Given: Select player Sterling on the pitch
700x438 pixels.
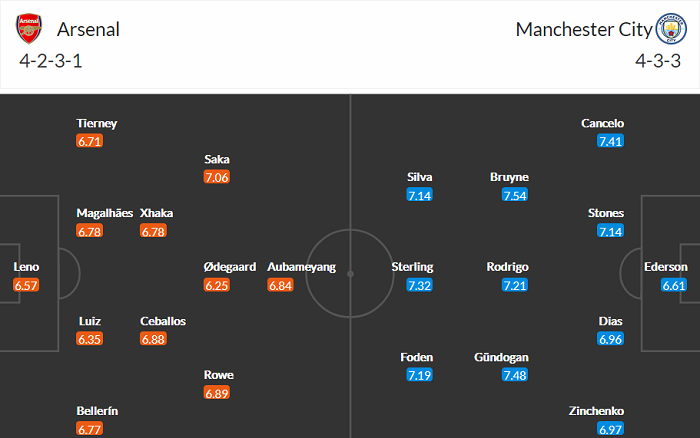Looking at the screenshot, I should coord(412,267).
